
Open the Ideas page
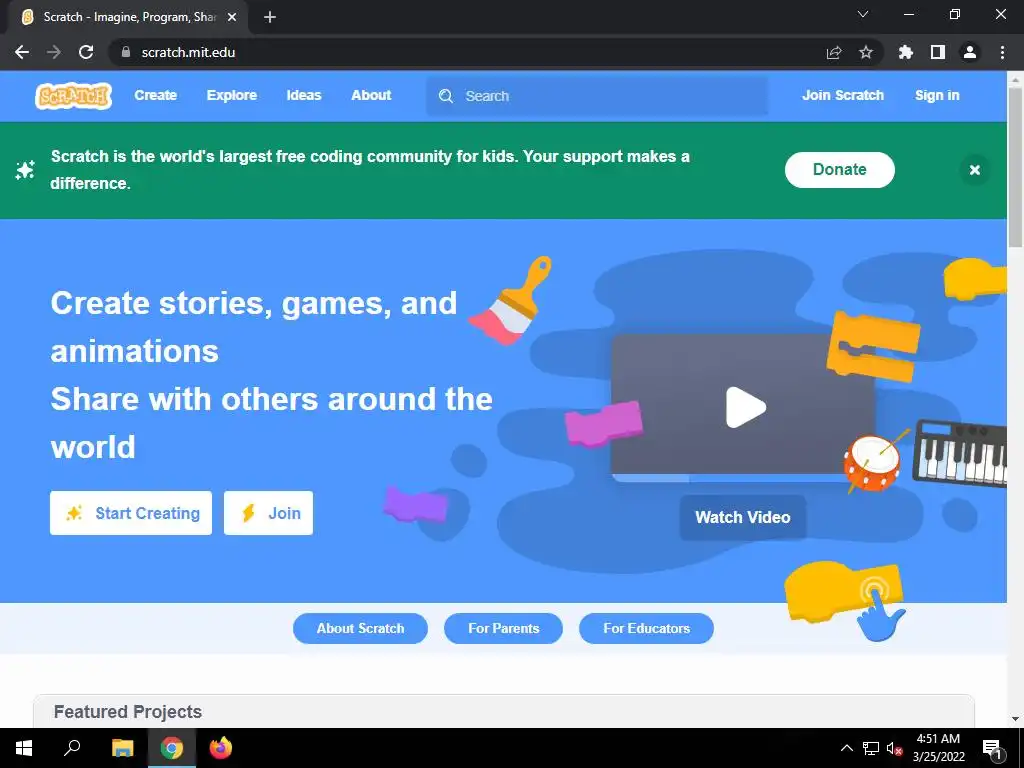tap(304, 95)
